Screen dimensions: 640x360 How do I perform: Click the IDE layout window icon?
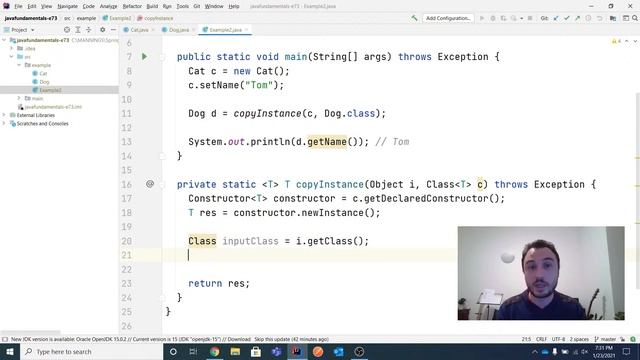(x=626, y=18)
